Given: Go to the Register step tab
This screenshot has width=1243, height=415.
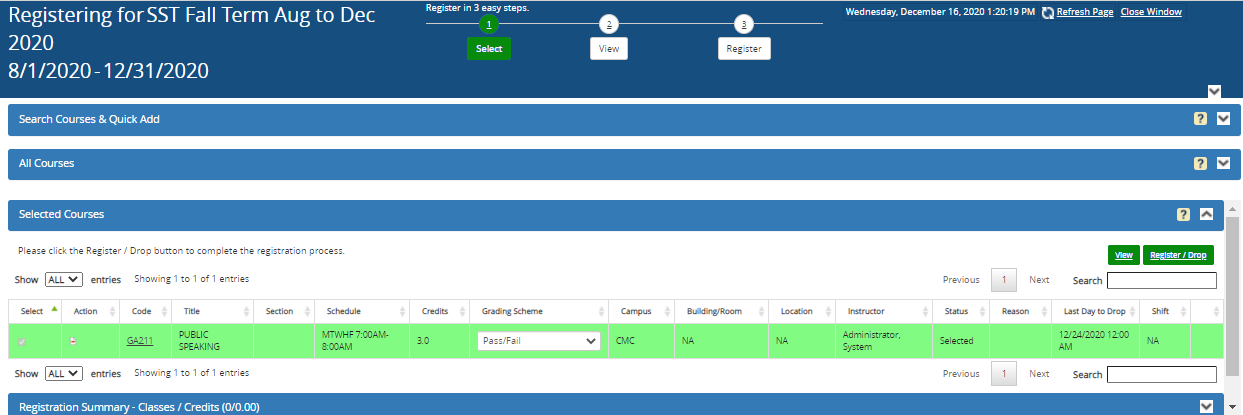Looking at the screenshot, I should pyautogui.click(x=744, y=49).
